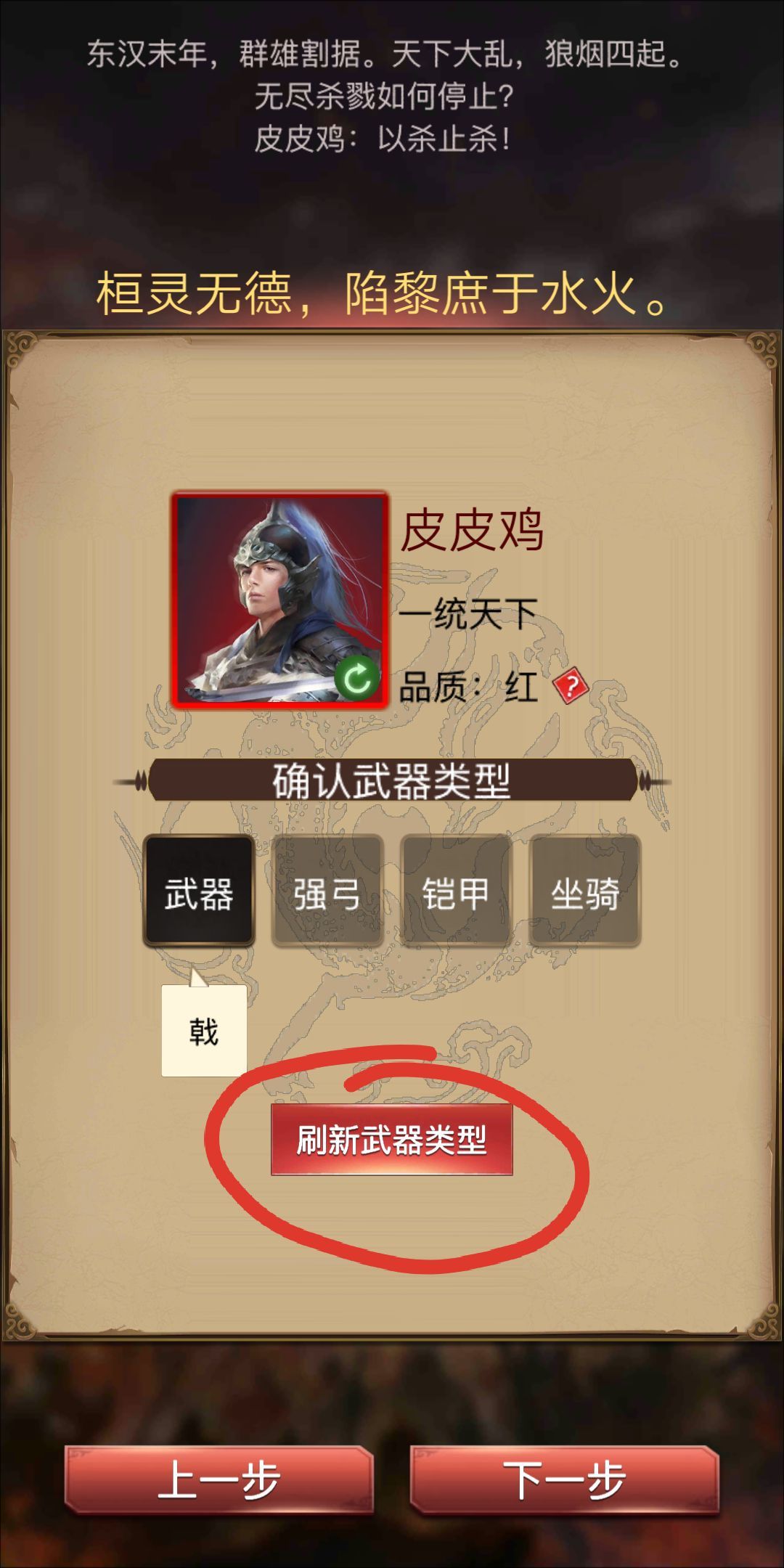Click the 戟 weapon type label
Screen dimensions: 784x1568
click(204, 1031)
